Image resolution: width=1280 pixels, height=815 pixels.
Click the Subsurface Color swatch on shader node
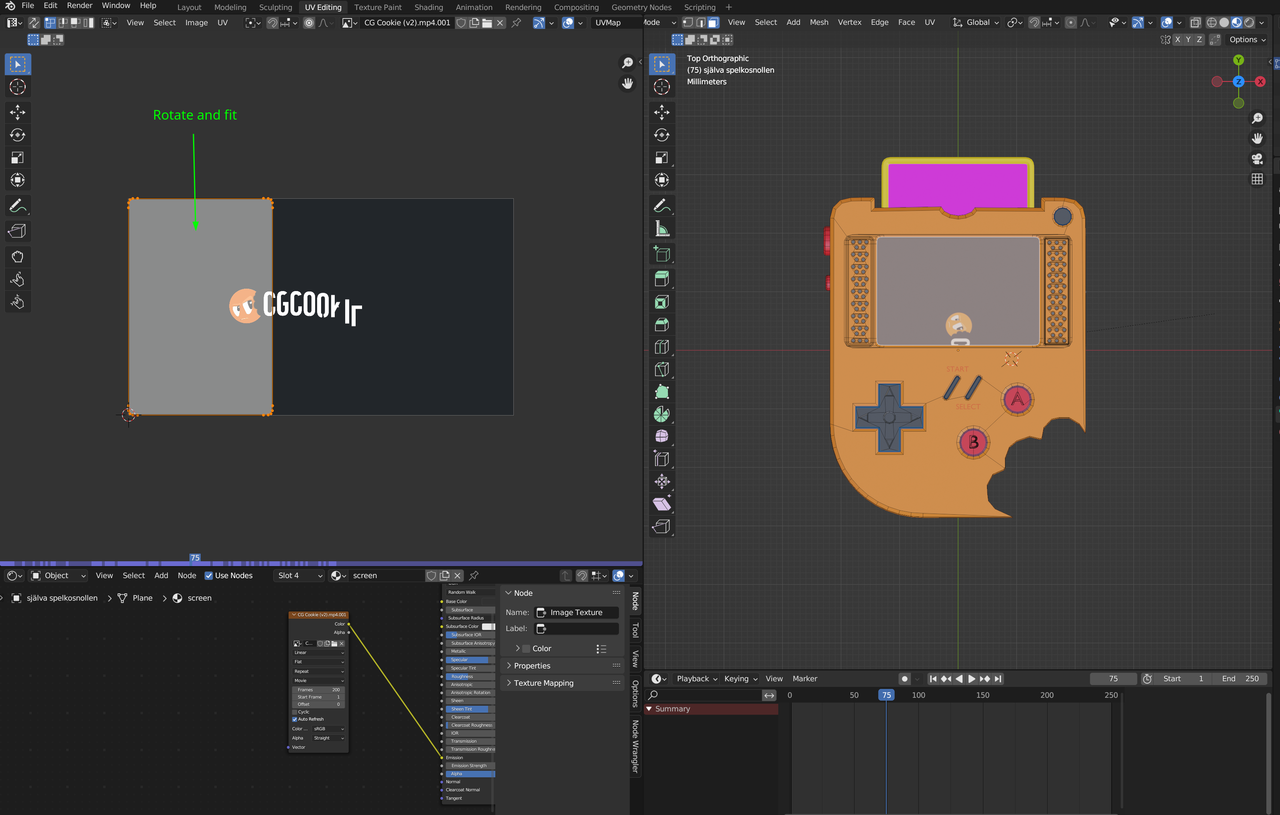pos(488,626)
